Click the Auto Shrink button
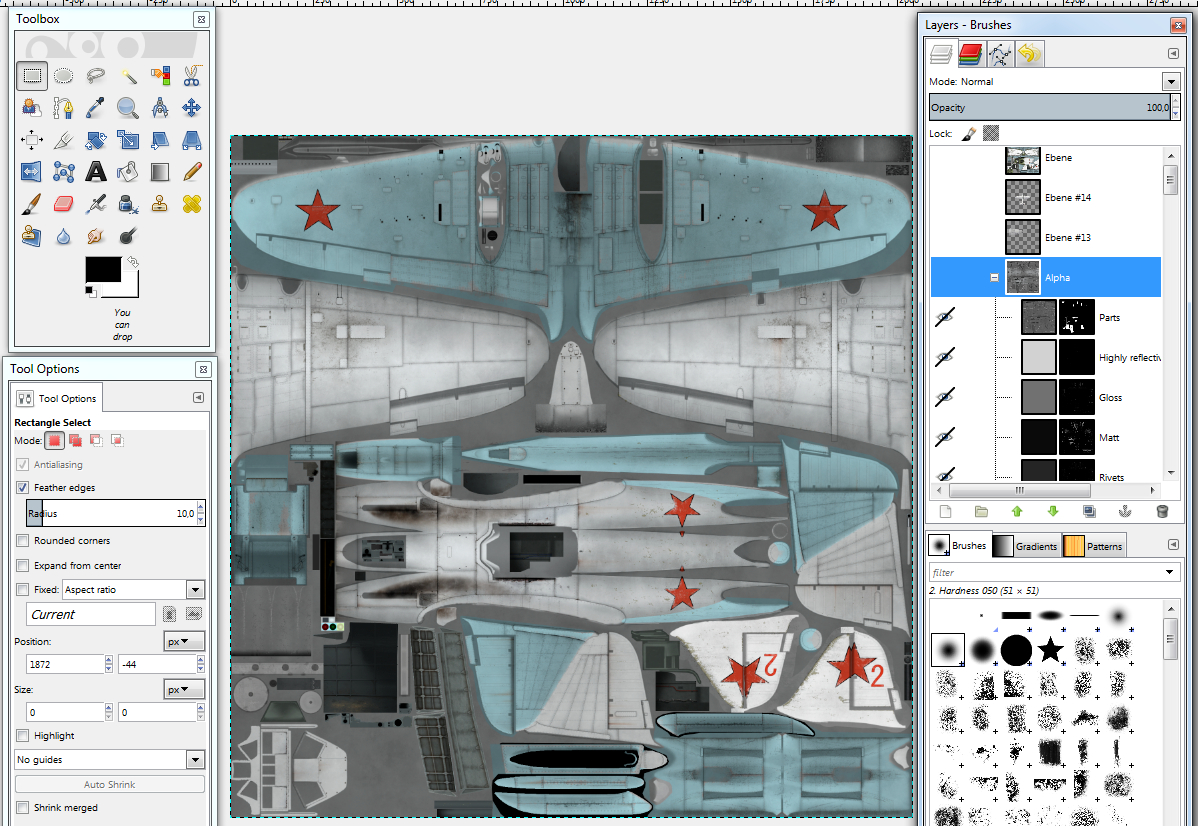Image resolution: width=1198 pixels, height=826 pixels. click(110, 785)
